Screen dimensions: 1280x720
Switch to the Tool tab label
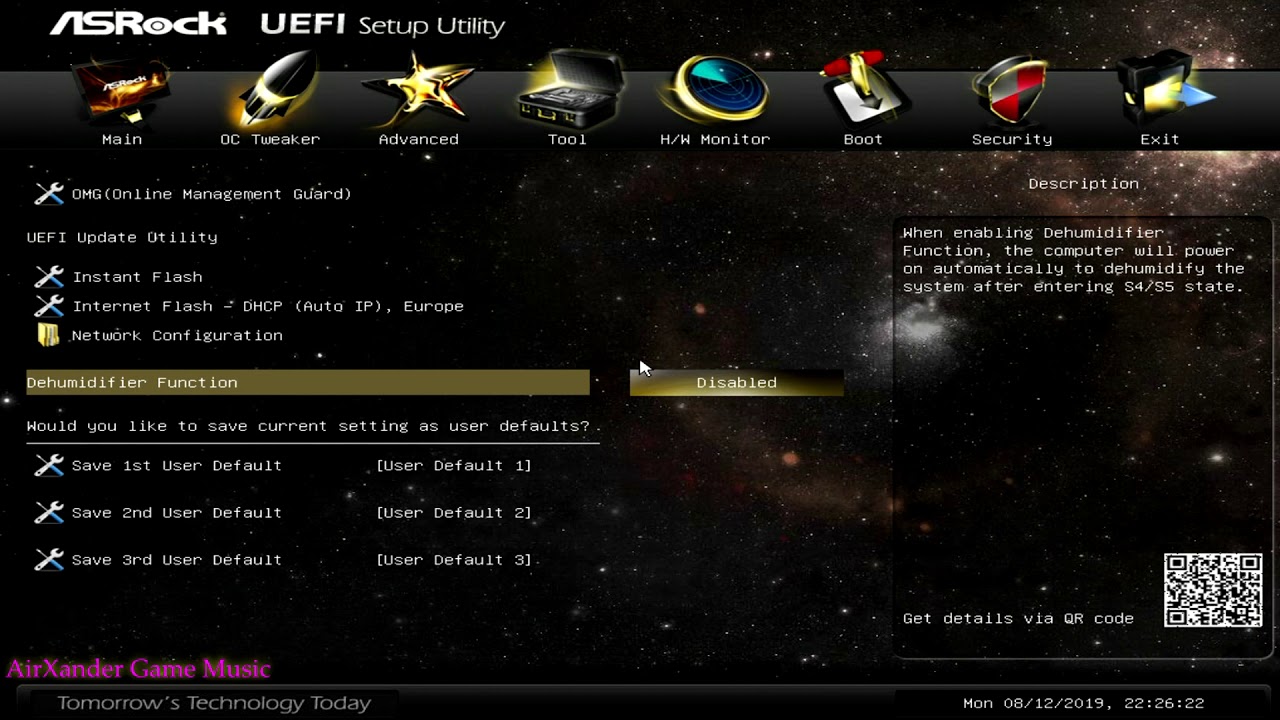pos(567,139)
